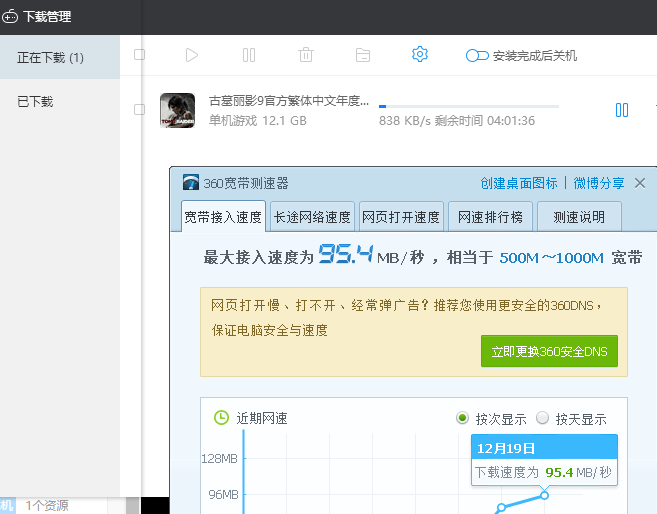This screenshot has width=657, height=514.
Task: Click 创建桌面图标 link
Action: [x=519, y=183]
